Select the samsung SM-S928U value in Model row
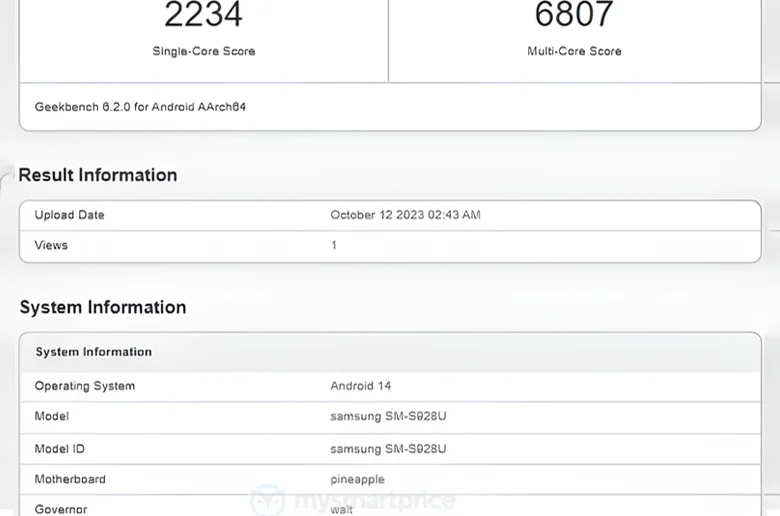The height and width of the screenshot is (516, 780). tap(389, 416)
